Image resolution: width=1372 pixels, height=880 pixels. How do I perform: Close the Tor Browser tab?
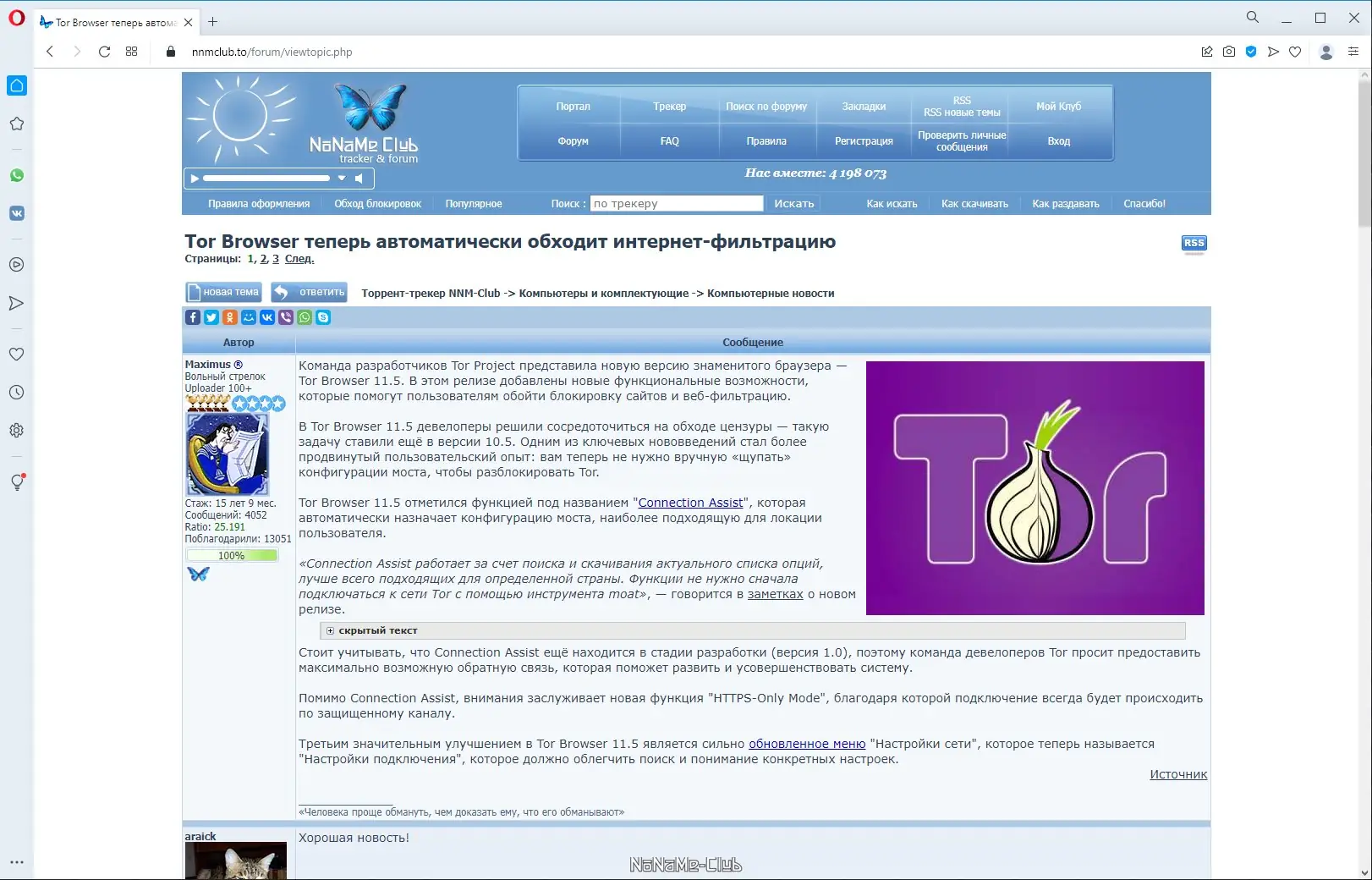188,22
